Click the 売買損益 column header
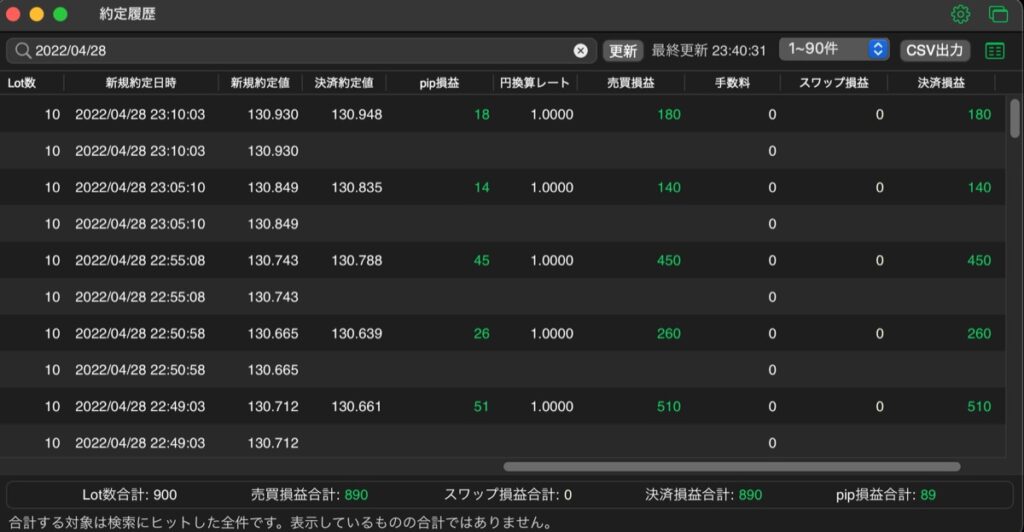This screenshot has height=532, width=1024. tap(631, 83)
